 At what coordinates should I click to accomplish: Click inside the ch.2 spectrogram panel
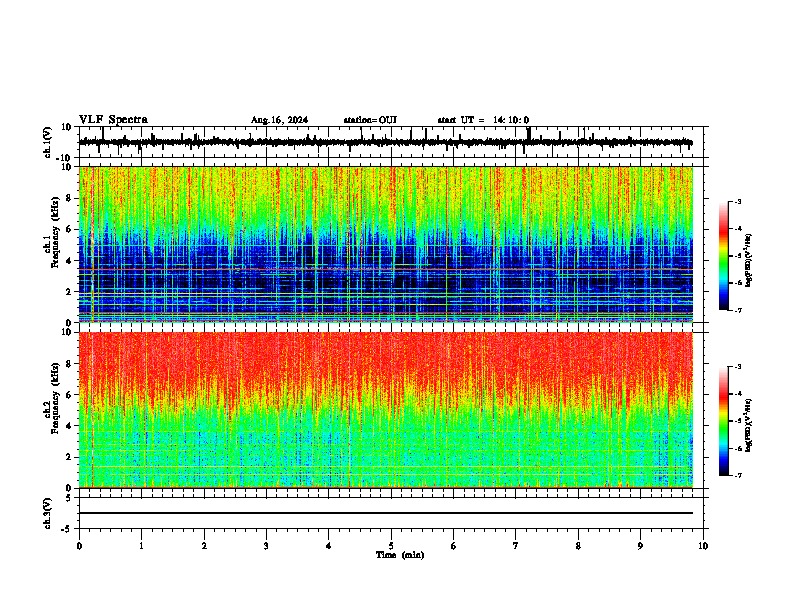click(385, 410)
